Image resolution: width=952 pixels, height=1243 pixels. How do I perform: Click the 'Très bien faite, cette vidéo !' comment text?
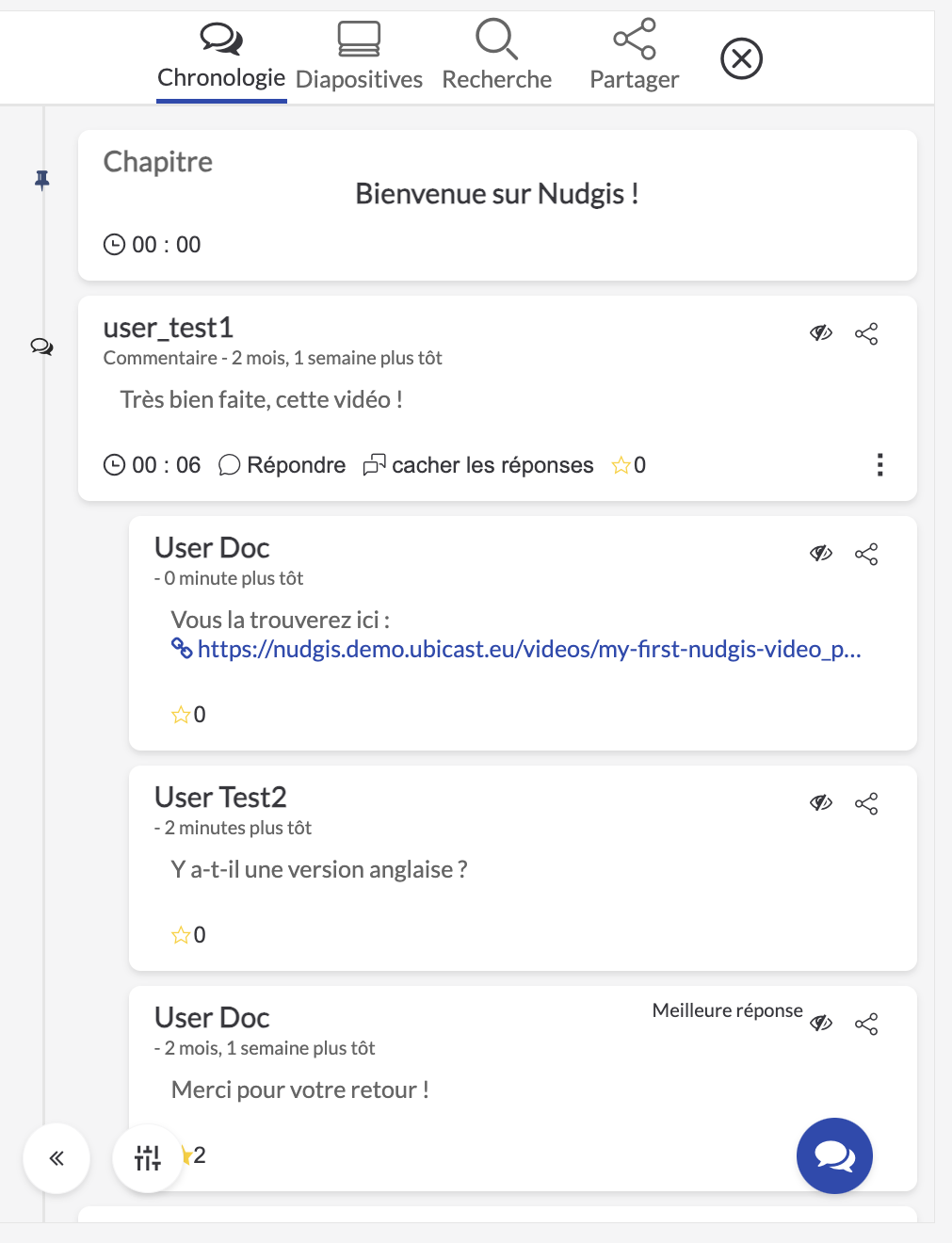[262, 400]
